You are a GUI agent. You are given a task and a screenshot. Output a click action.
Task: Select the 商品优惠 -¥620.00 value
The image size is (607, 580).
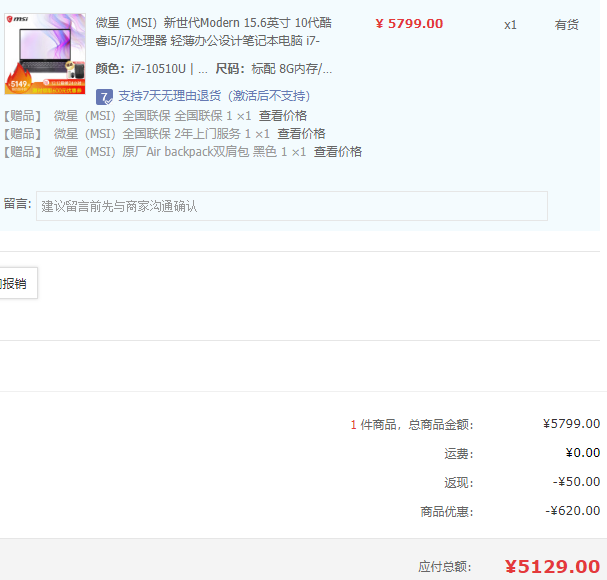573,511
